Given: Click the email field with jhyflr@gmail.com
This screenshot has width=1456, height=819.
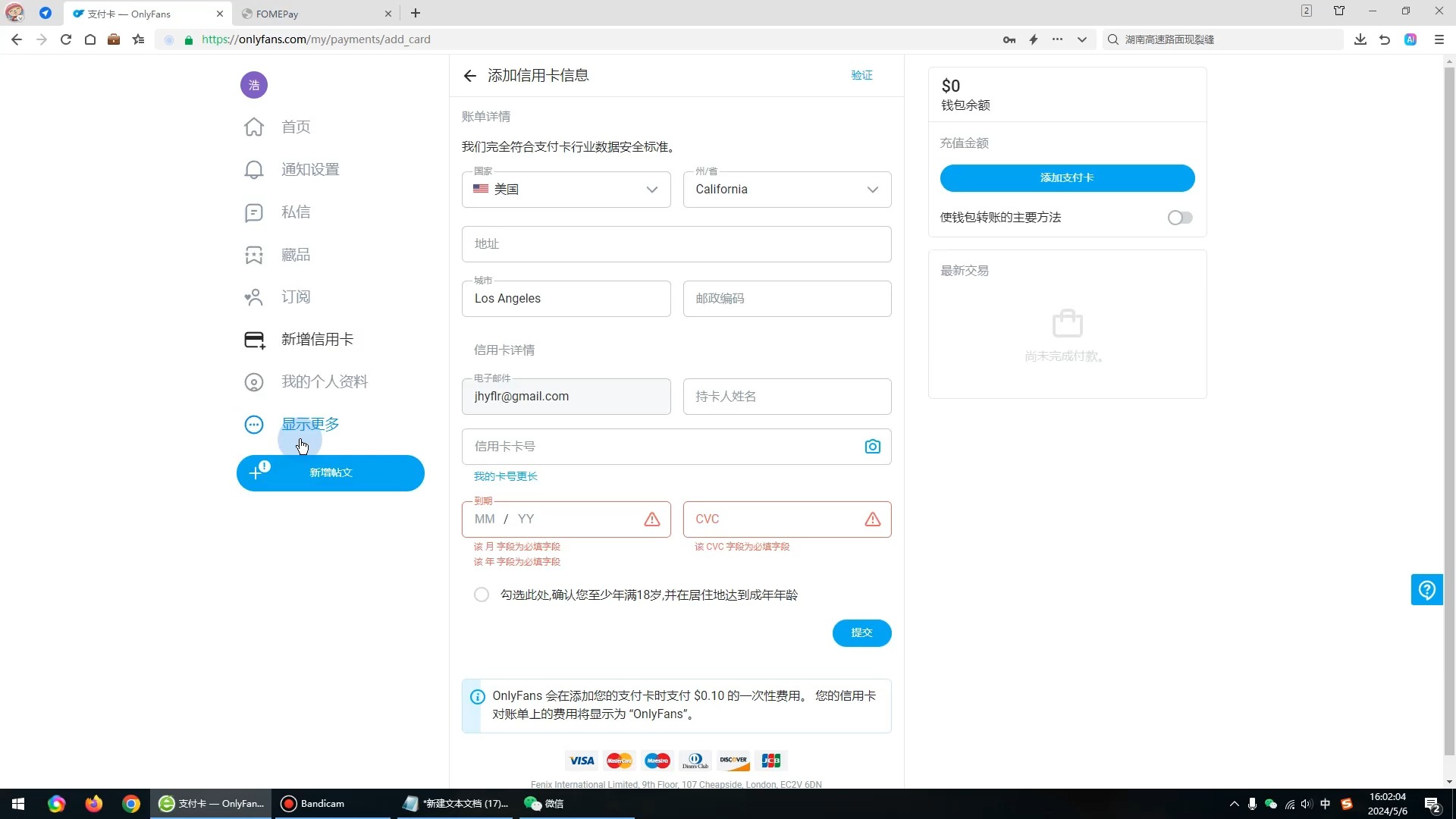Looking at the screenshot, I should point(566,397).
